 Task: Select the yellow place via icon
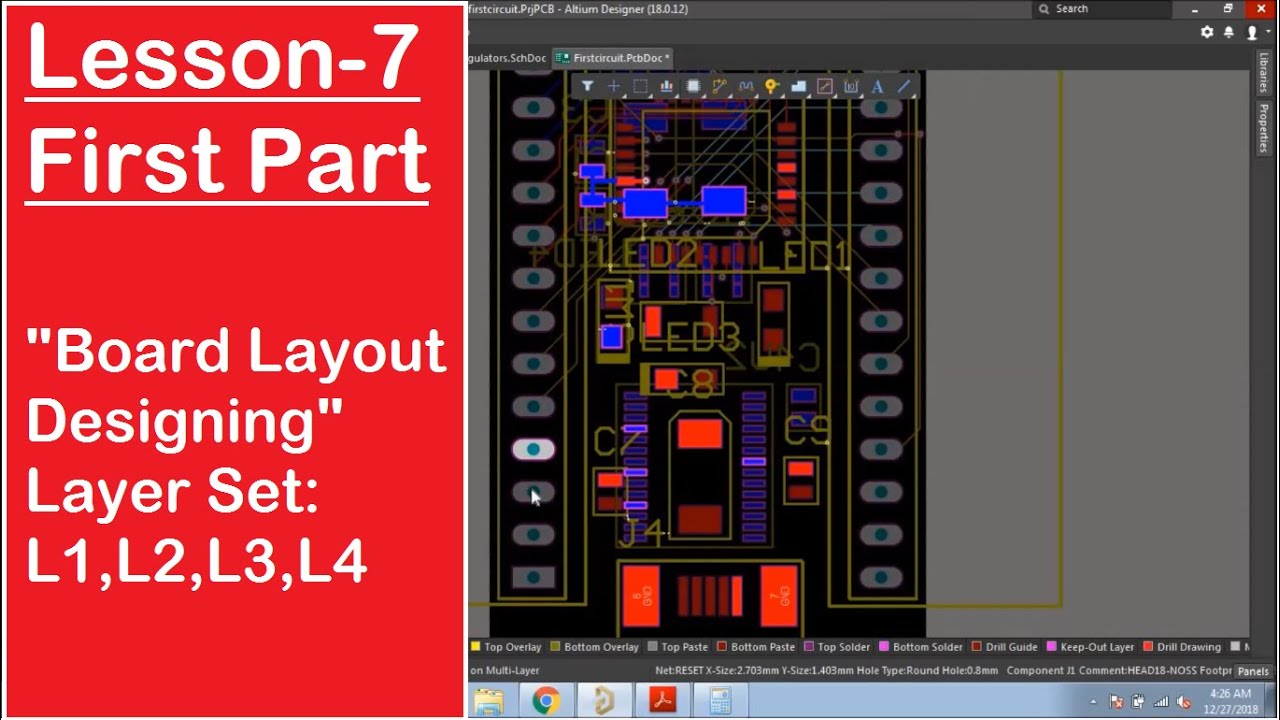(x=772, y=87)
